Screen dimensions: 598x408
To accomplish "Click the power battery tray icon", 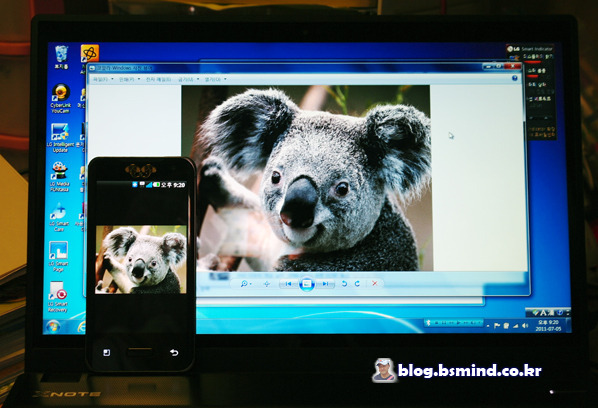I will pyautogui.click(x=506, y=326).
